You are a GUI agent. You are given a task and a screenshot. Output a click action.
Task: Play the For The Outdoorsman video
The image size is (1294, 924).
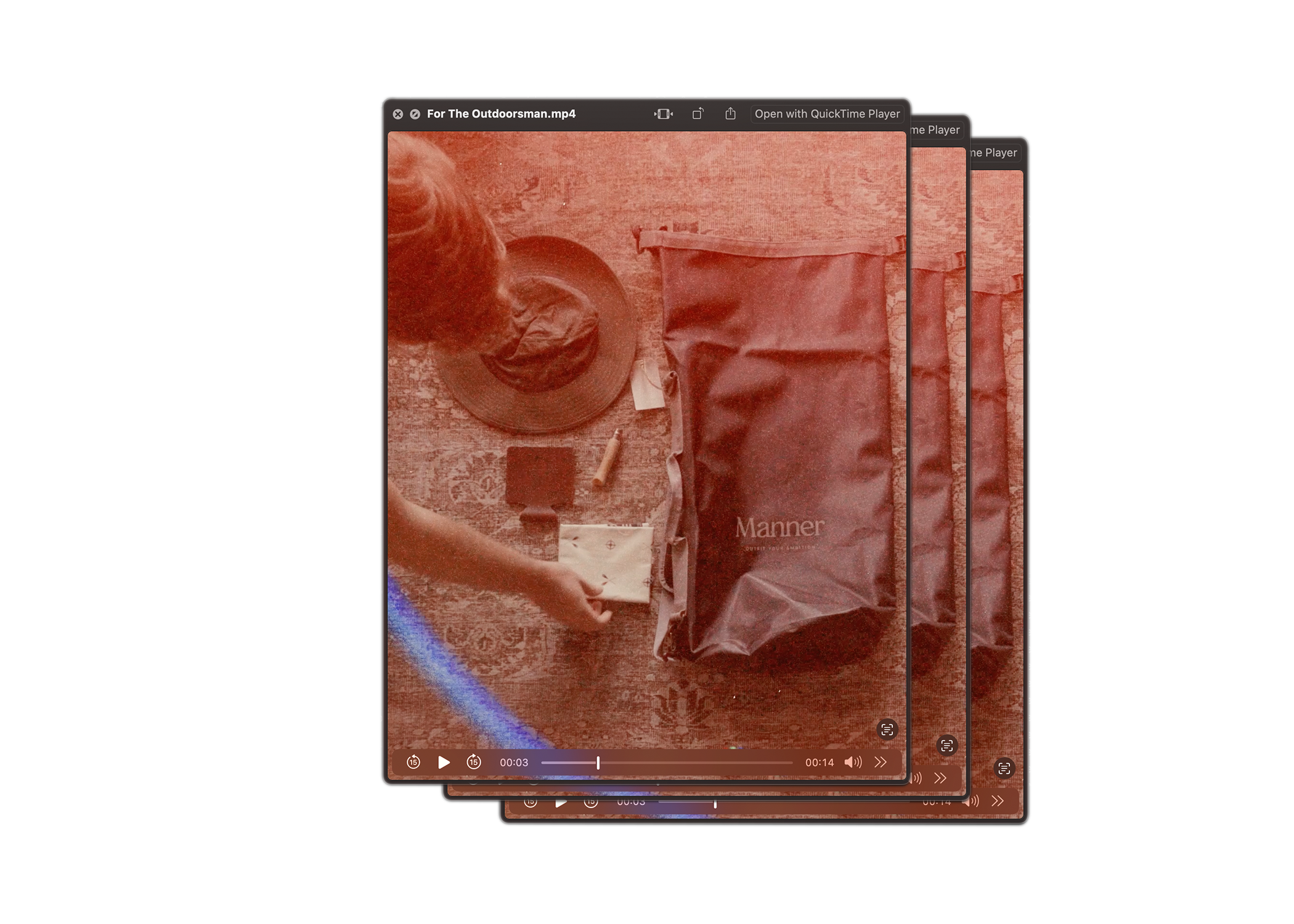[444, 763]
